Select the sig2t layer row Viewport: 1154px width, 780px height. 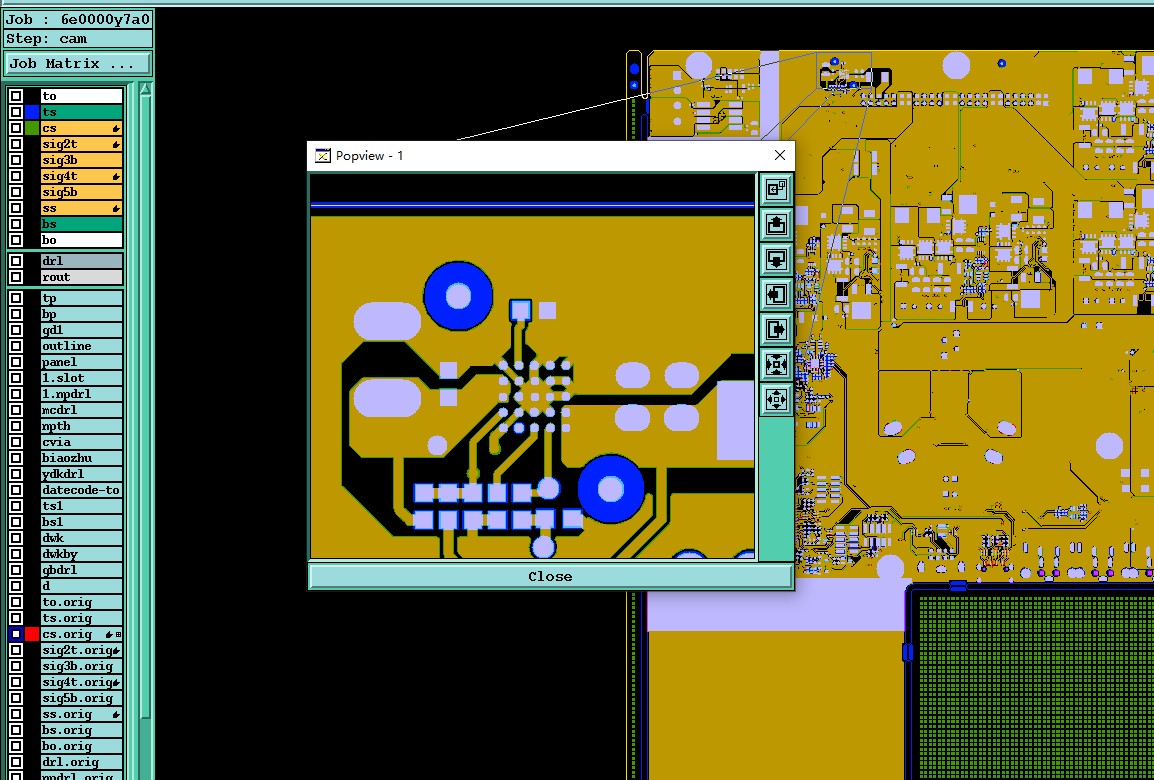[81, 144]
